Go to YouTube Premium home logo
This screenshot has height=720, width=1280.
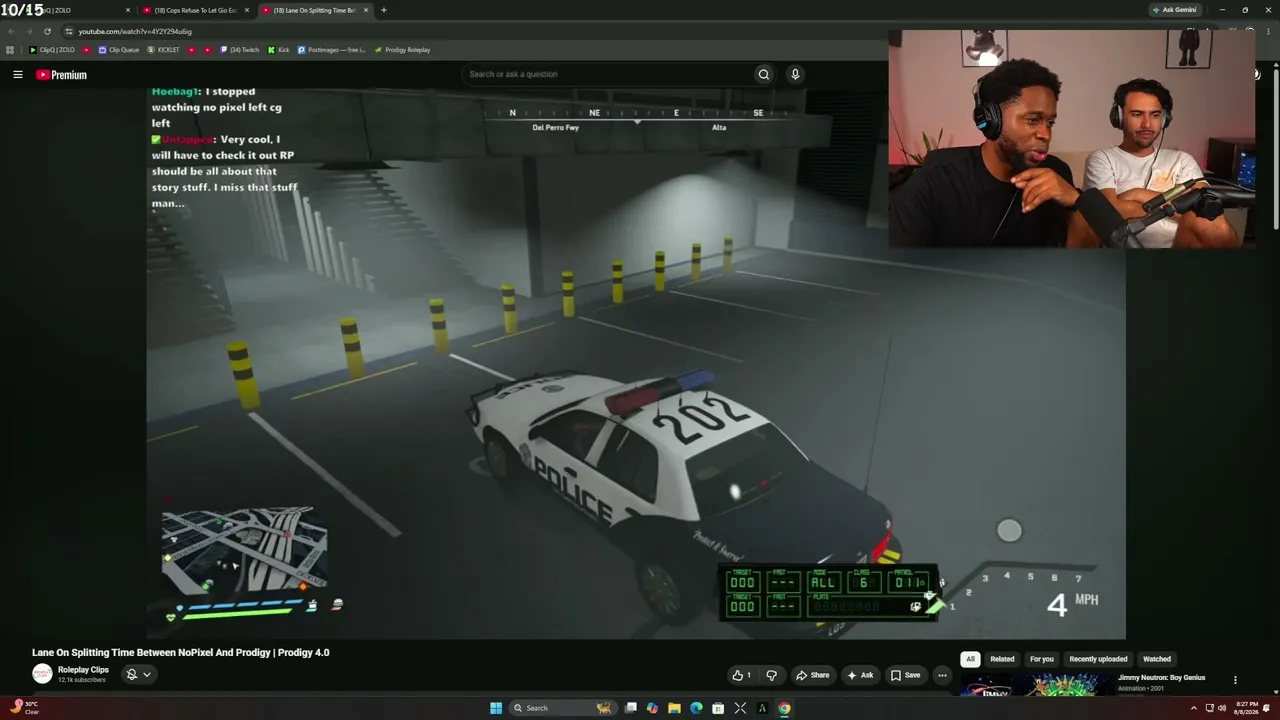coord(61,75)
